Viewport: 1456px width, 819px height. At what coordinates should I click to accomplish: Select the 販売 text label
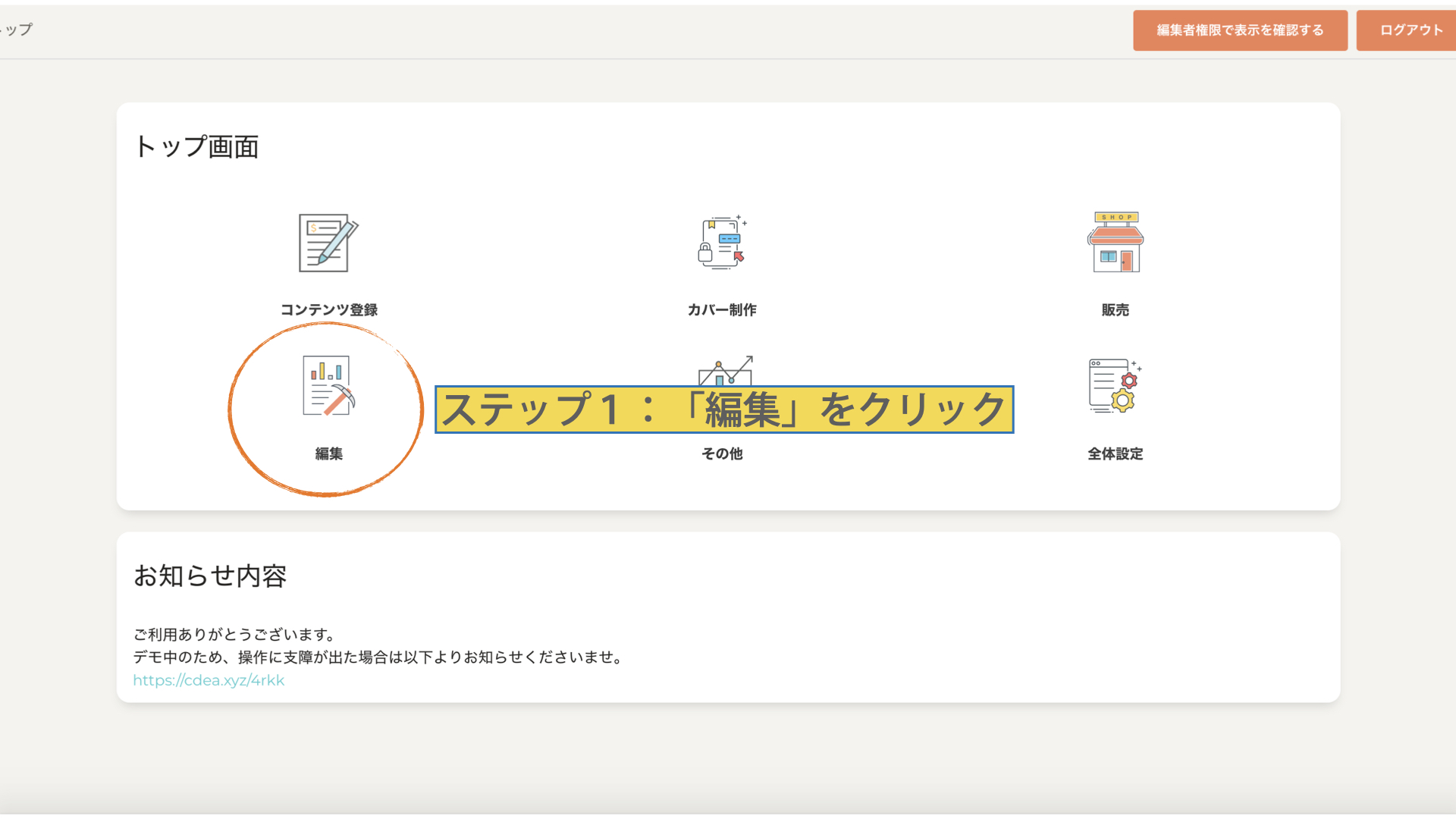[x=1115, y=309]
